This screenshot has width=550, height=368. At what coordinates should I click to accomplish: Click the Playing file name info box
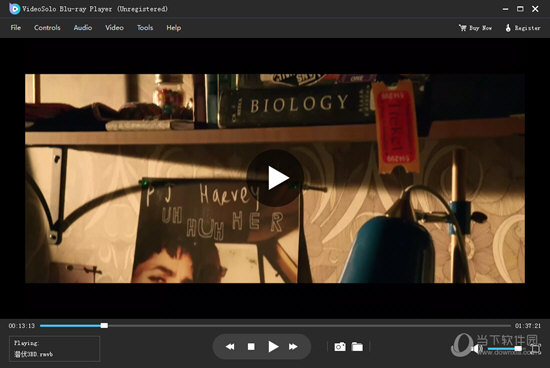click(54, 348)
